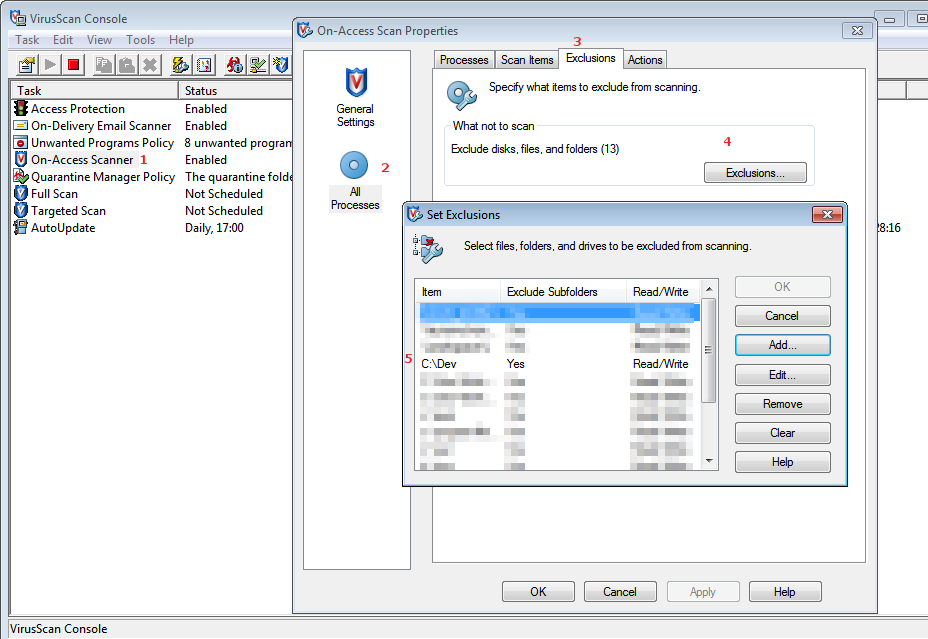Viewport: 928px width, 639px height.
Task: Open the lightning-wrench properties toolbar icon
Action: pyautogui.click(x=180, y=64)
